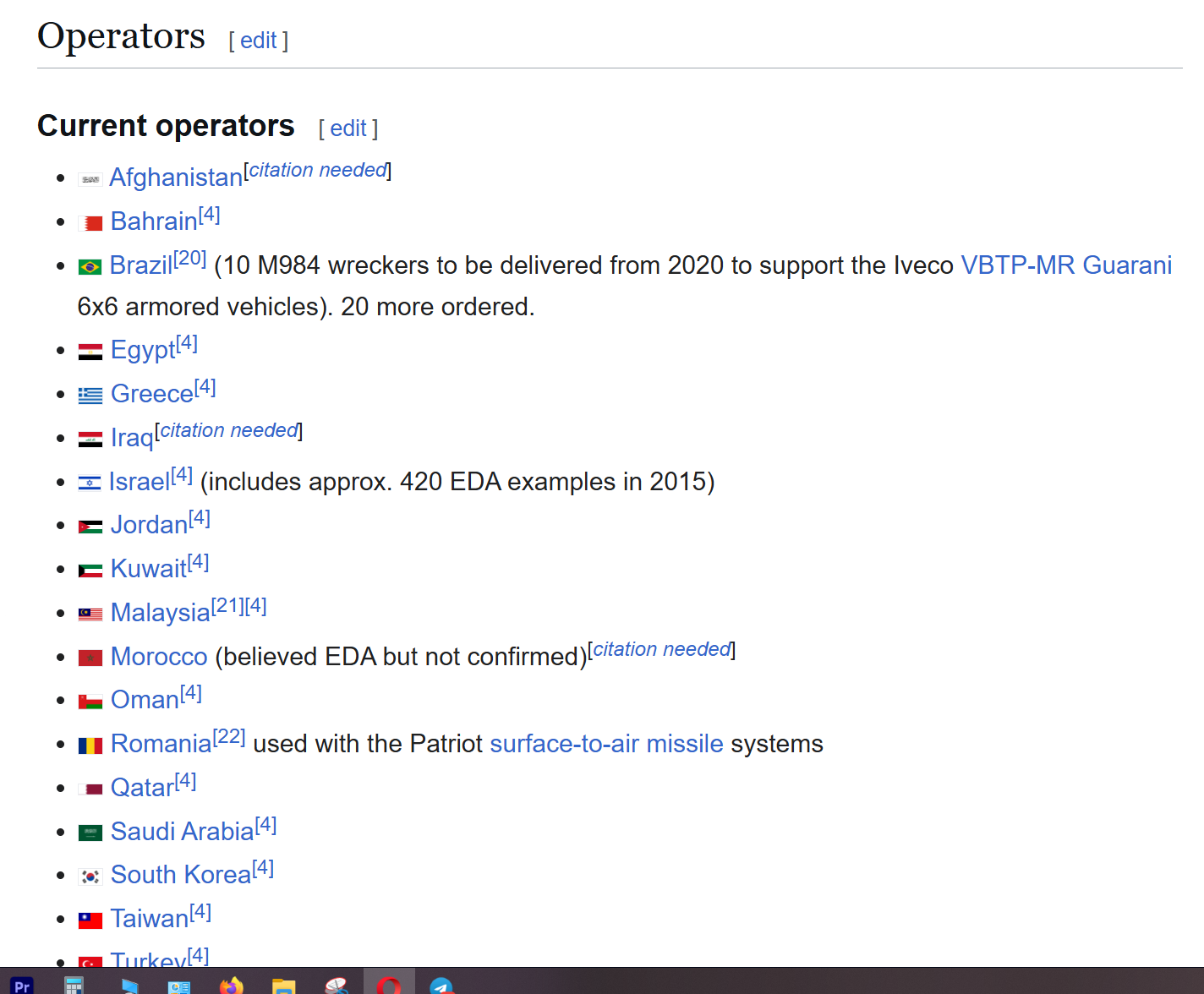This screenshot has width=1204, height=994.
Task: Open citation needed note after Afghanistan
Action: click(x=318, y=170)
